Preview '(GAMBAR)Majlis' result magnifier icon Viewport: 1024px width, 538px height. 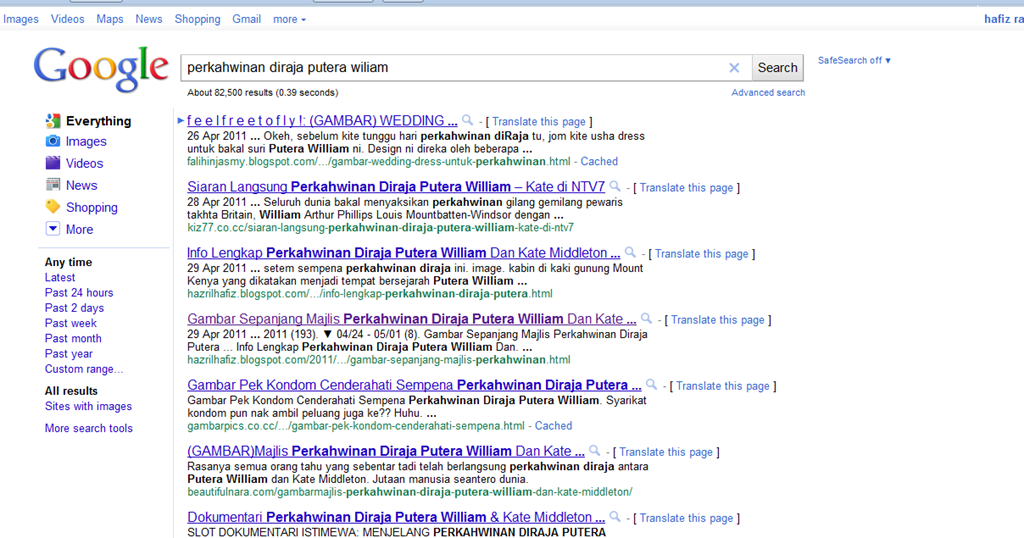594,450
